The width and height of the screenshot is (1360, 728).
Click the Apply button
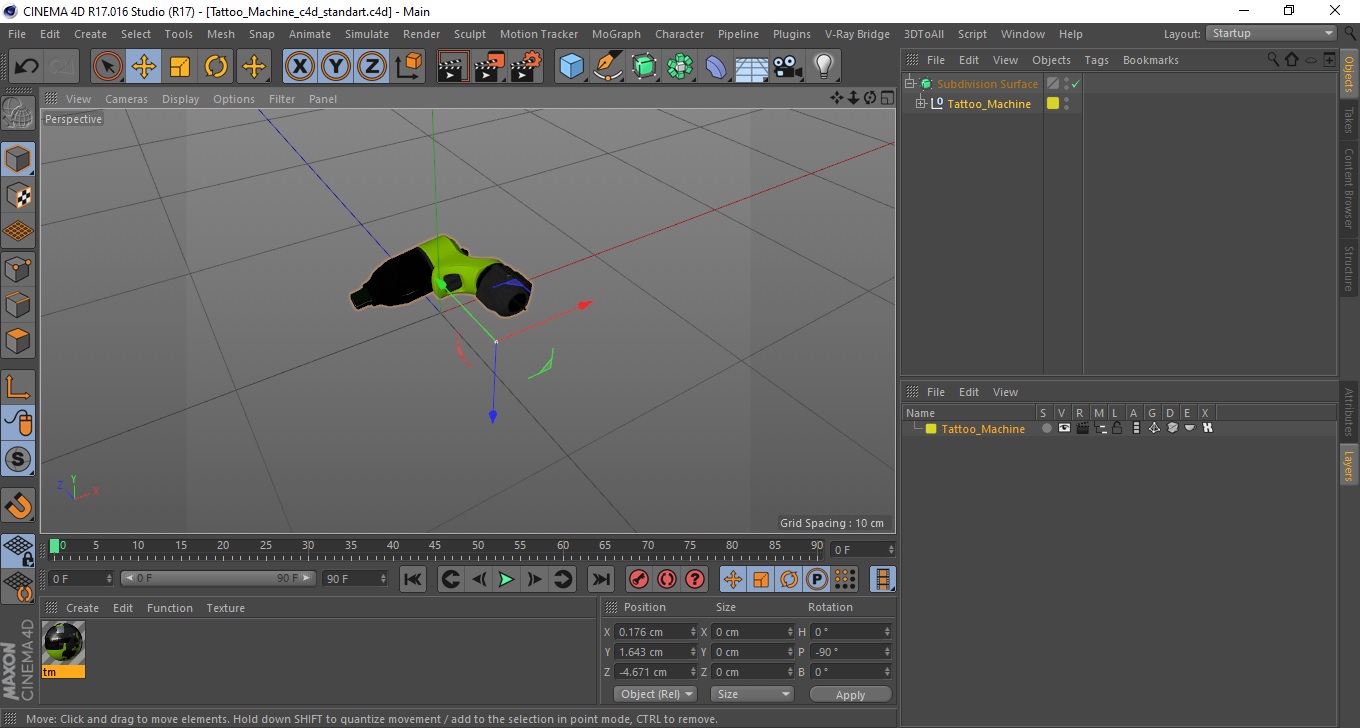(850, 695)
